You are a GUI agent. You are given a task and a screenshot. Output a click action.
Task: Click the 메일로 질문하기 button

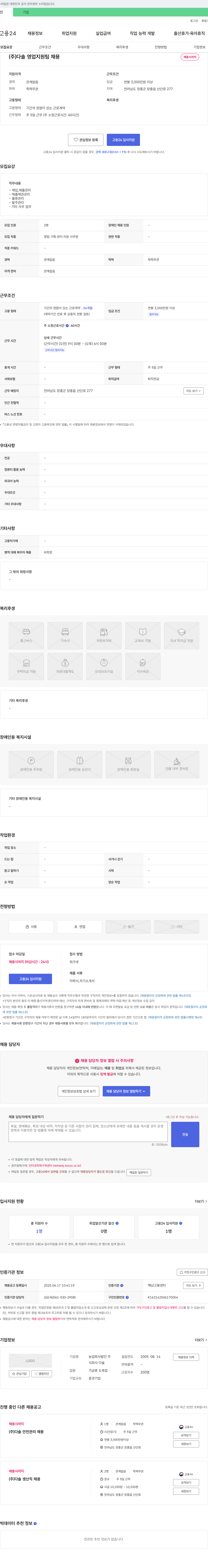point(139,1172)
